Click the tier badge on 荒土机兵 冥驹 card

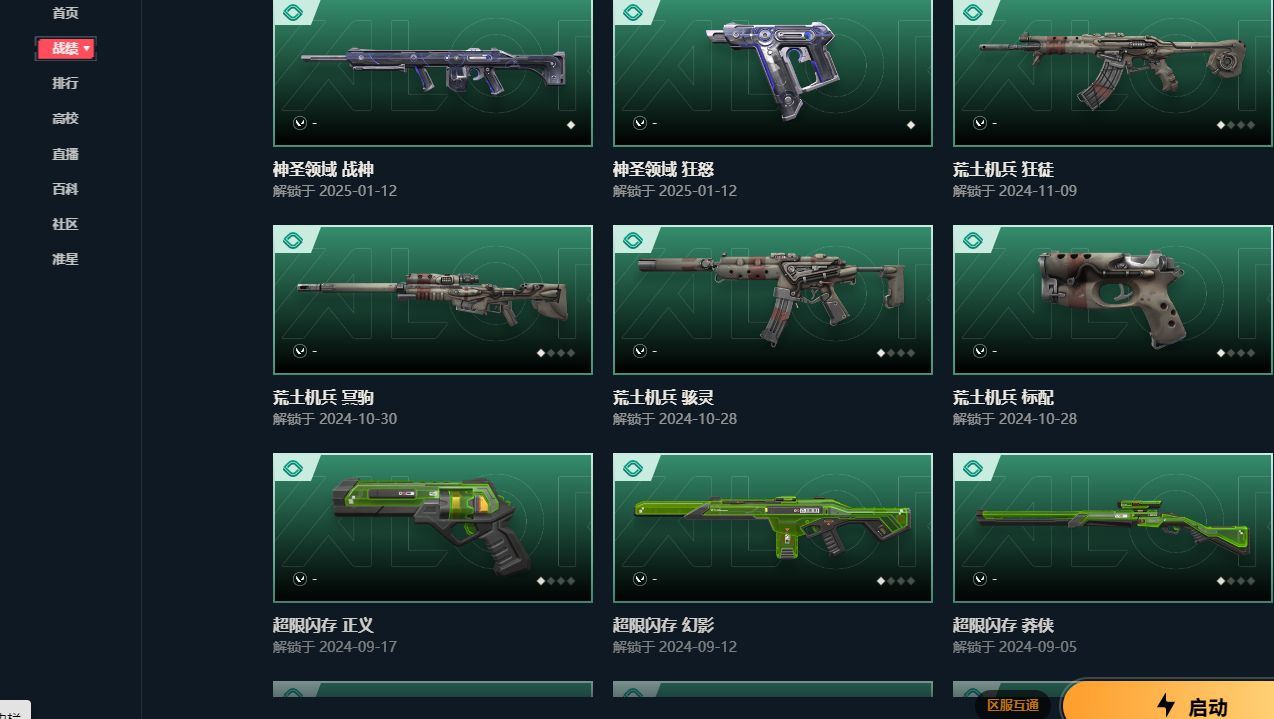tap(293, 240)
